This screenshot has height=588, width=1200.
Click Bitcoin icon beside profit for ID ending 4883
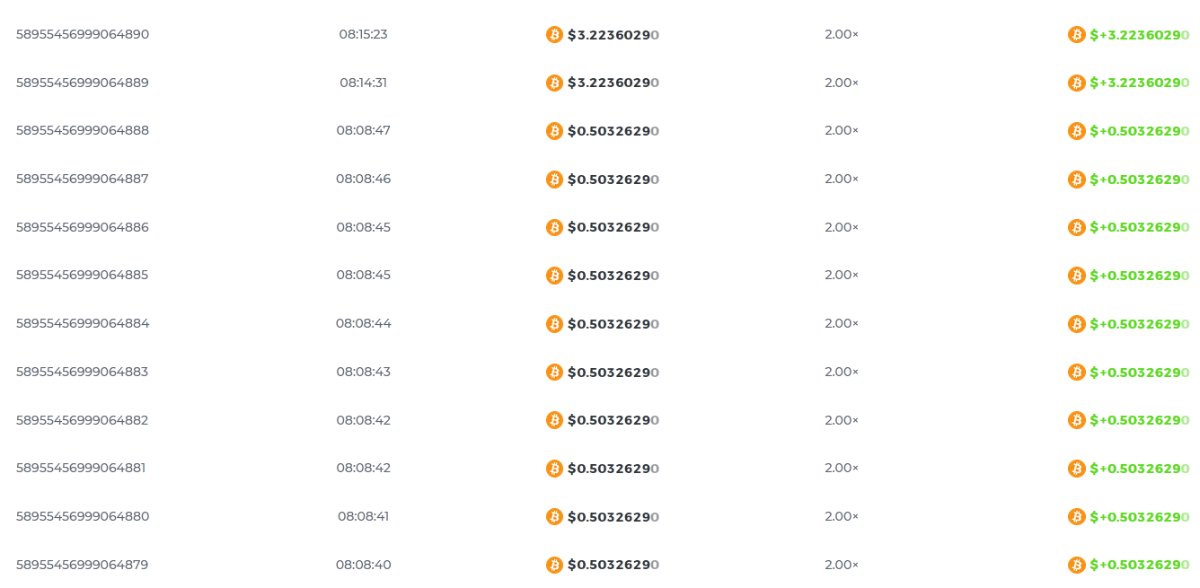coord(1076,372)
